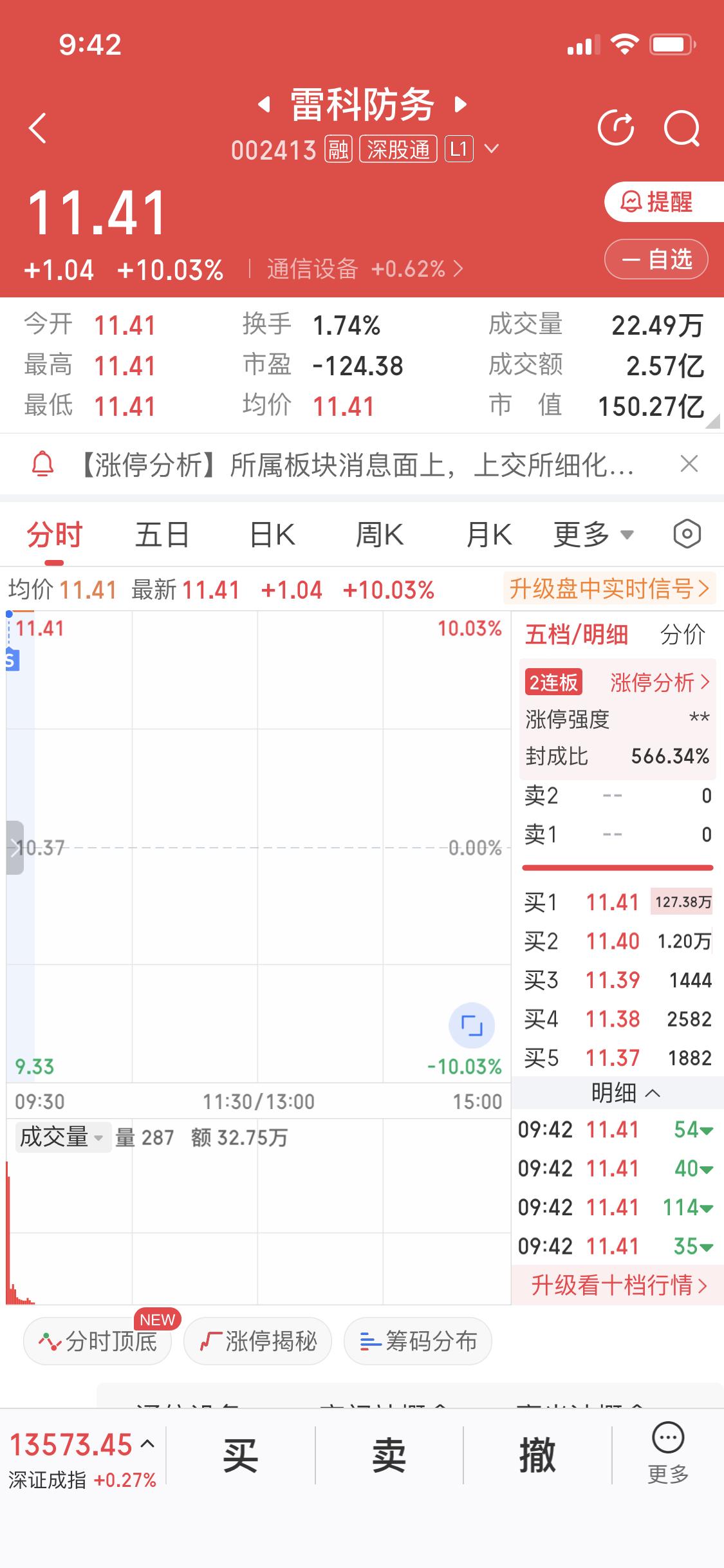Go to next stock with right triangle
724x1568 pixels.
pyautogui.click(x=460, y=104)
